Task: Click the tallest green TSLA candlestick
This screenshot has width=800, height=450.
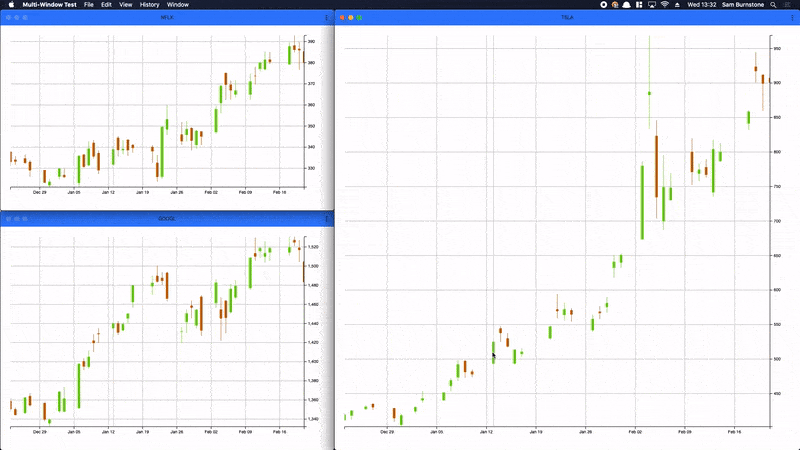Action: tap(642, 202)
